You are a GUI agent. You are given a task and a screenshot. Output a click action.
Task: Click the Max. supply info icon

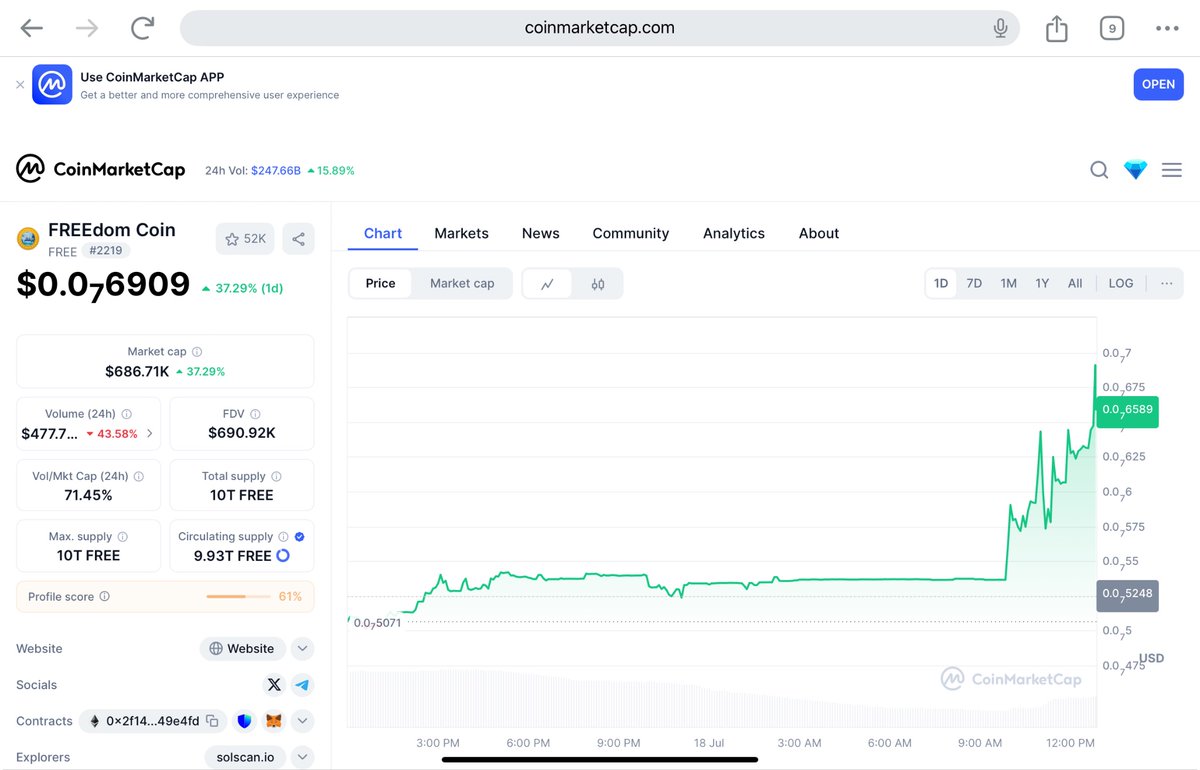pos(122,537)
